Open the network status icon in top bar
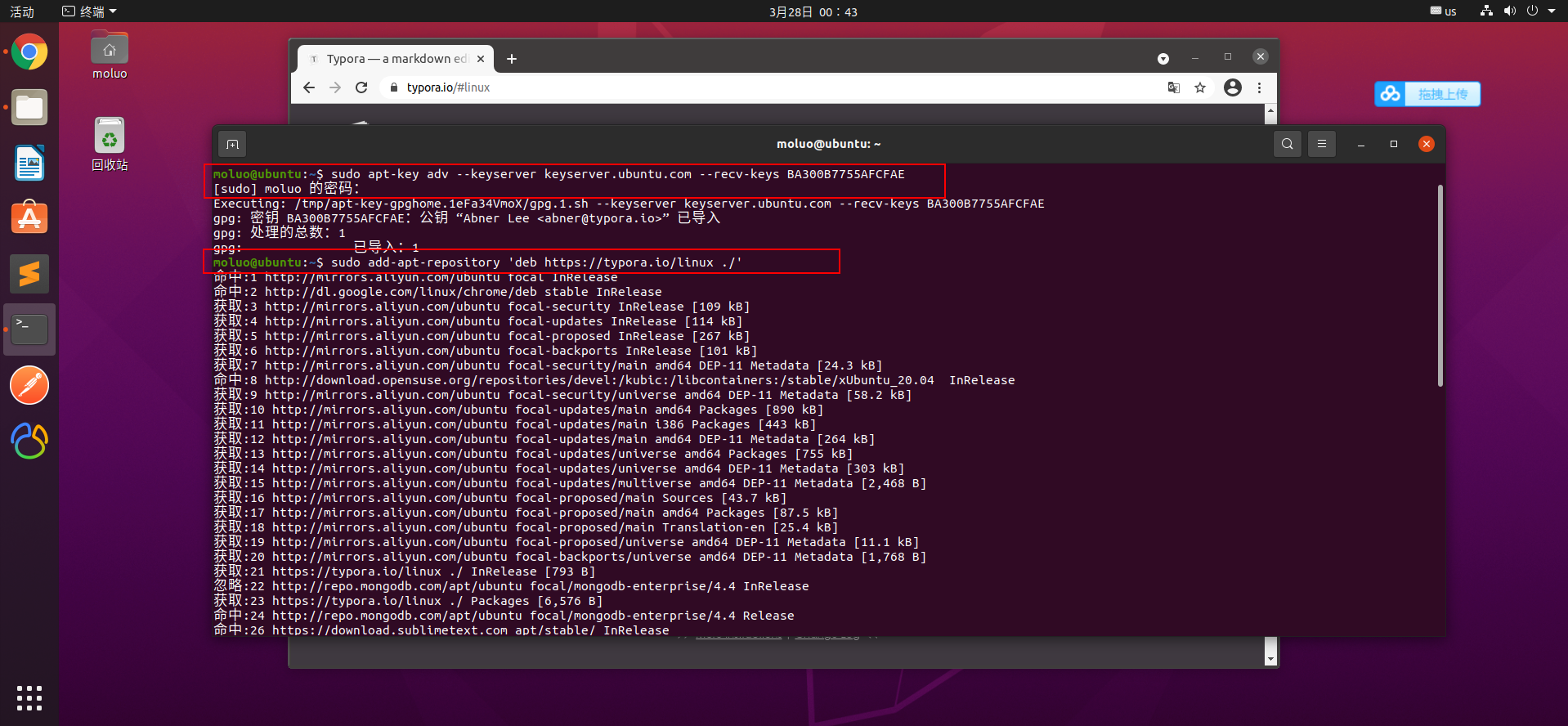Image resolution: width=1568 pixels, height=726 pixels. (x=1487, y=11)
